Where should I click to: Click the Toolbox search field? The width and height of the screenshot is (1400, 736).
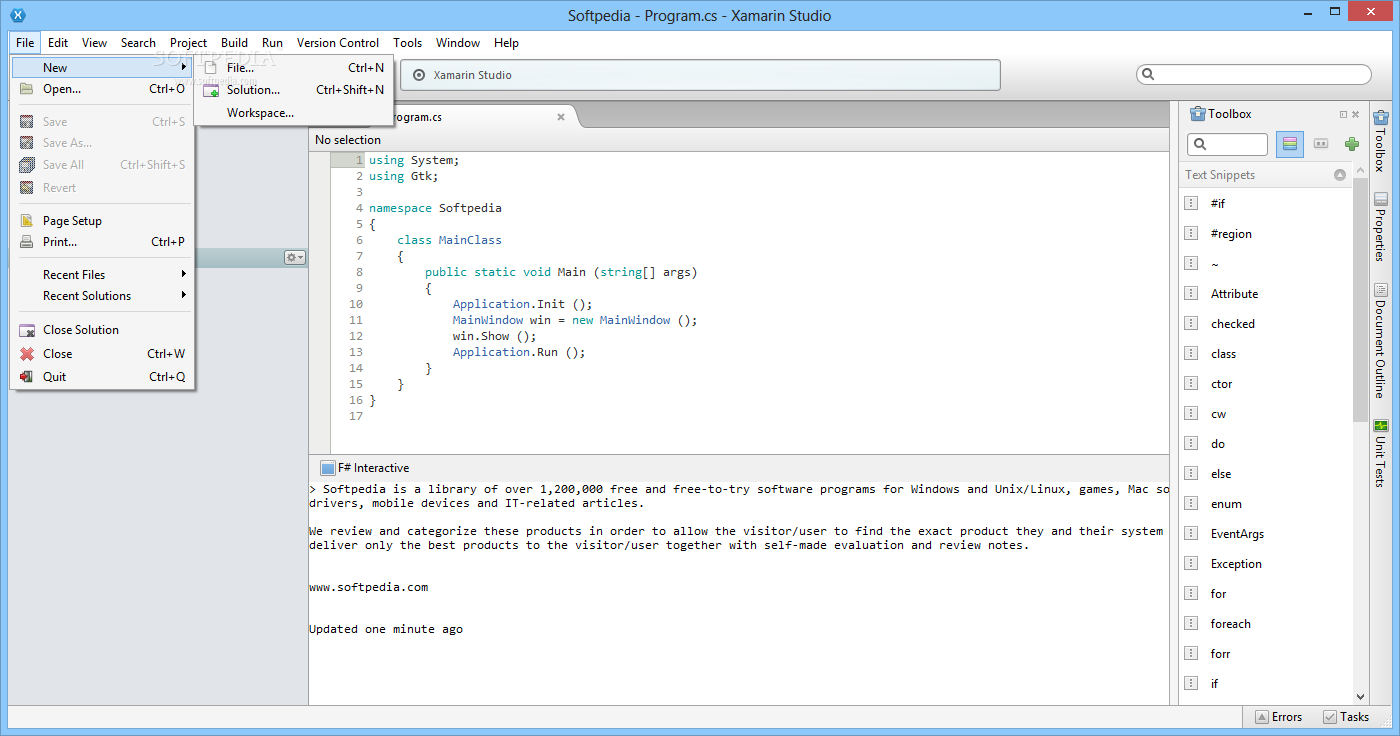point(1227,144)
